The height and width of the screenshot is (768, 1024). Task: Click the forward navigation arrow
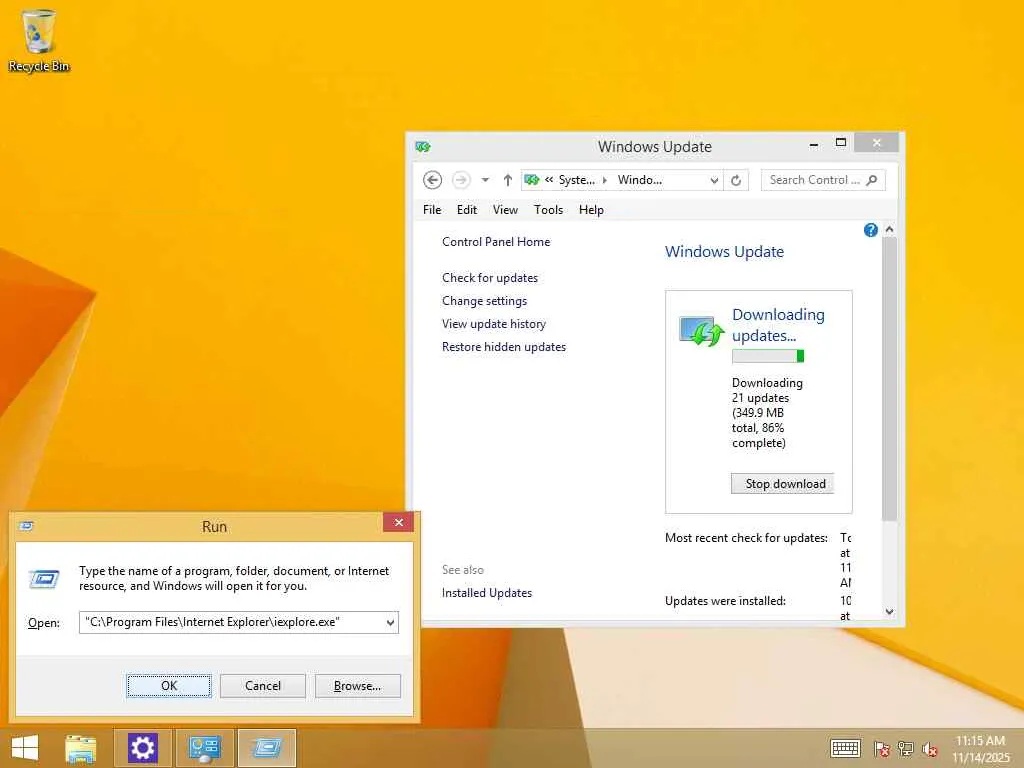[461, 180]
